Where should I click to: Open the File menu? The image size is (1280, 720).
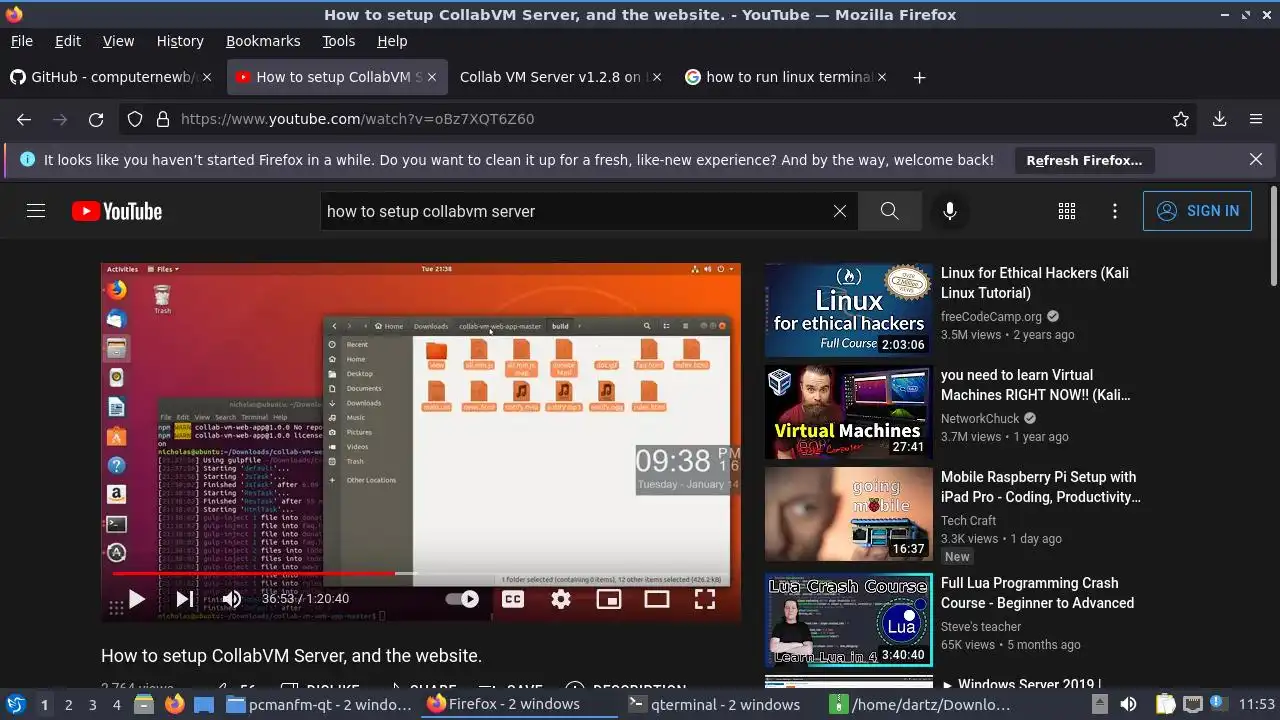click(x=21, y=41)
